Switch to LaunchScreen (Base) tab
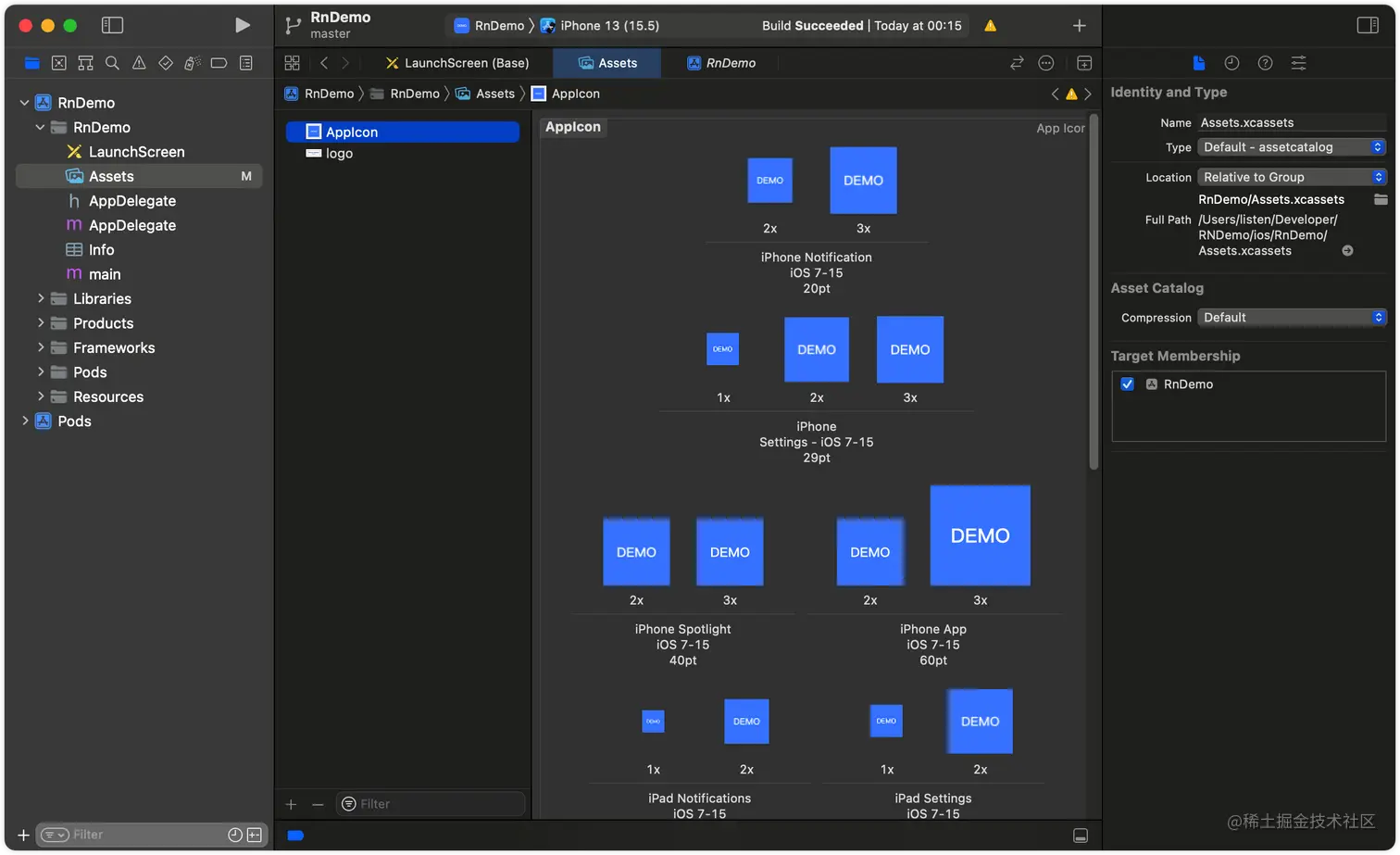The width and height of the screenshot is (1400, 855). pyautogui.click(x=456, y=63)
